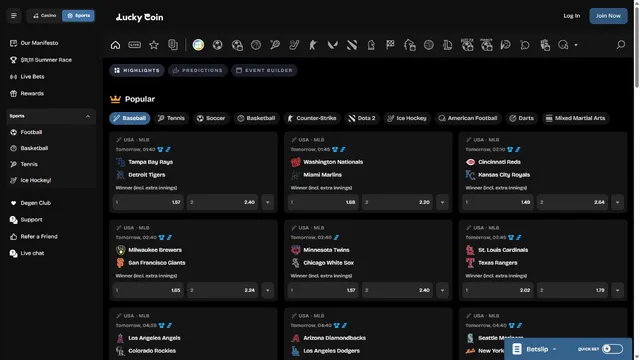
Task: Select Baseball popular filter
Action: (130, 118)
